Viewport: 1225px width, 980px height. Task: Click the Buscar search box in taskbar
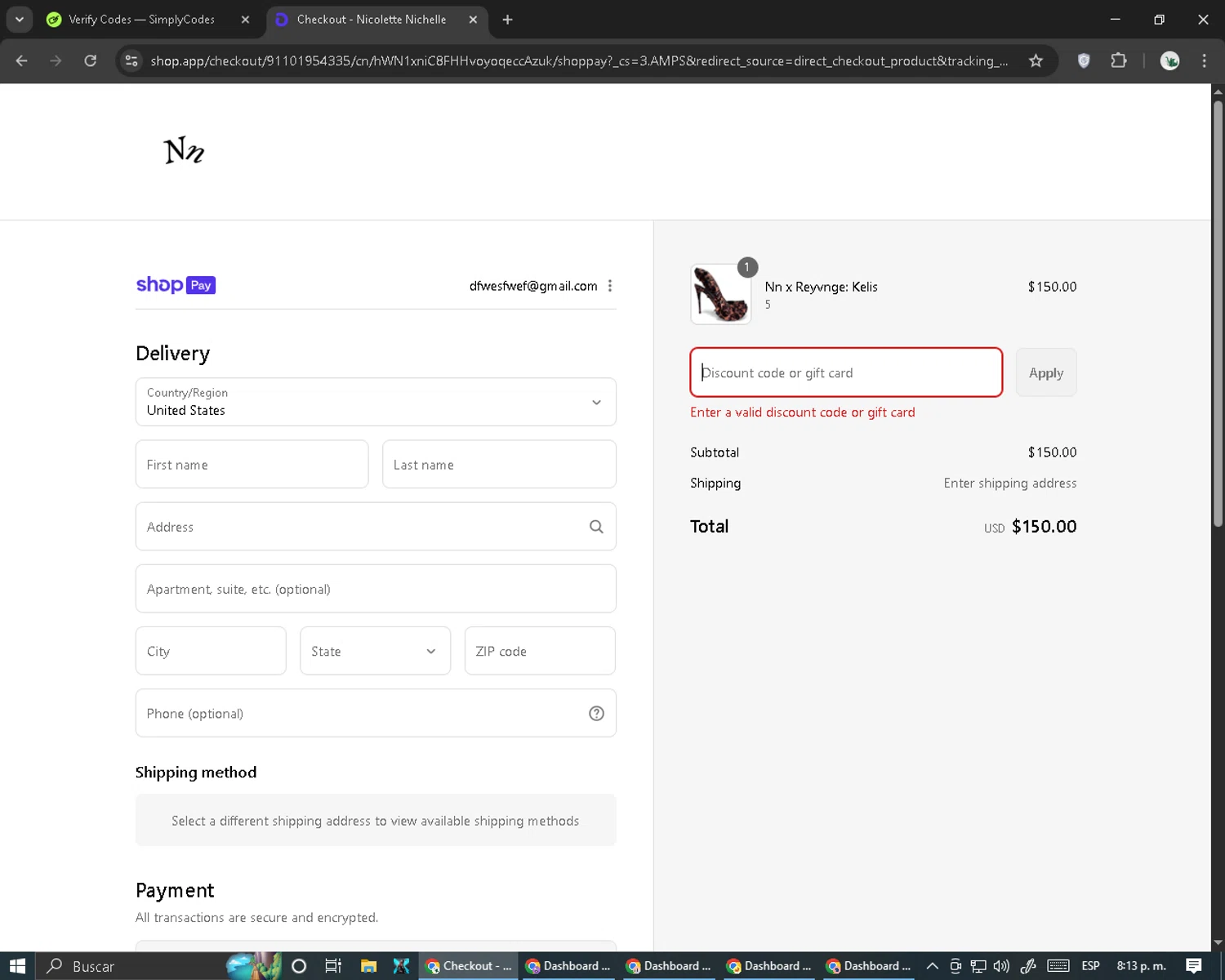[131, 966]
